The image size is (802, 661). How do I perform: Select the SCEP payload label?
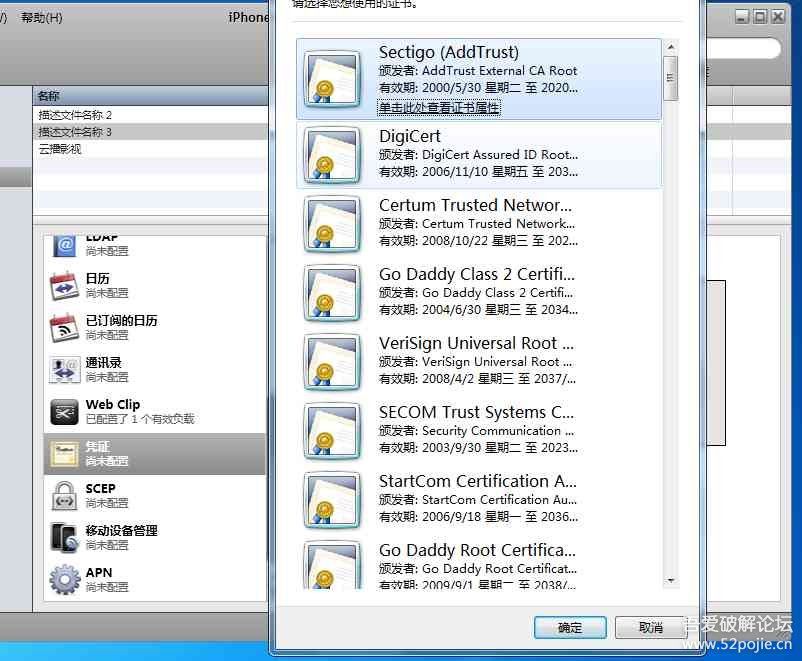click(100, 489)
